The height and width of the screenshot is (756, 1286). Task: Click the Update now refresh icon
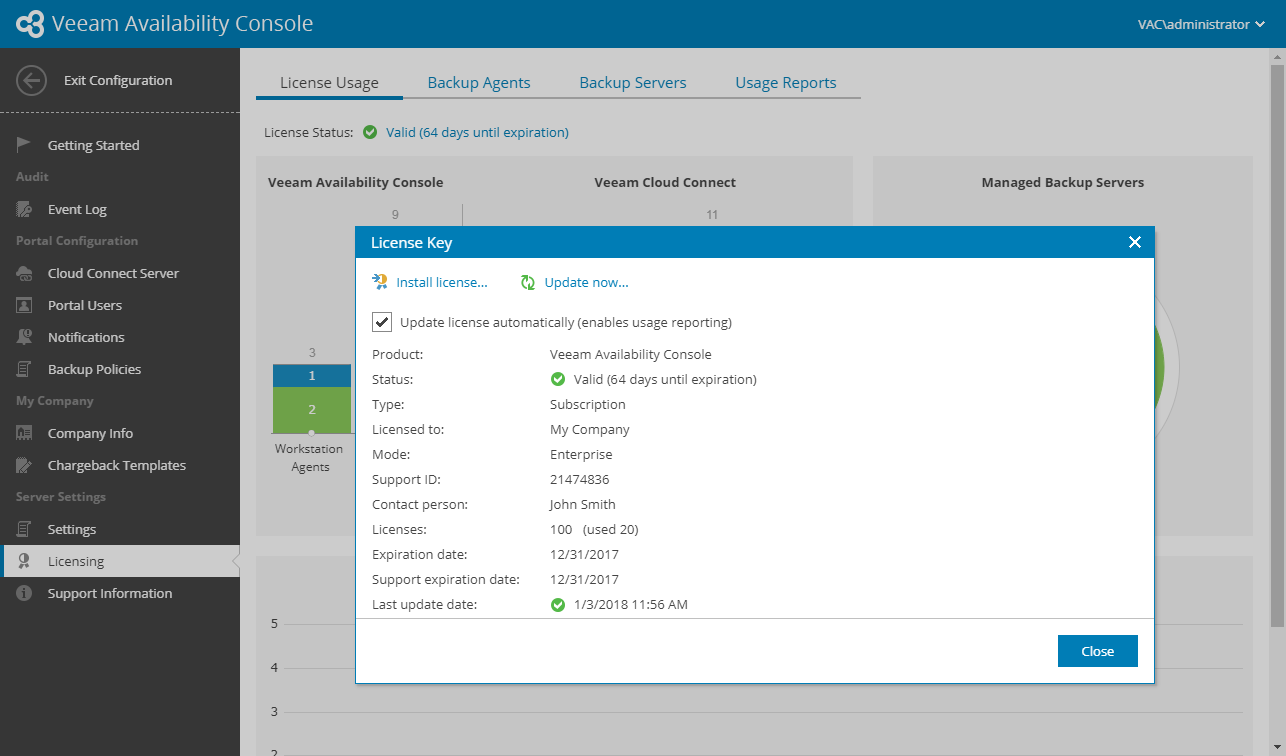528,282
